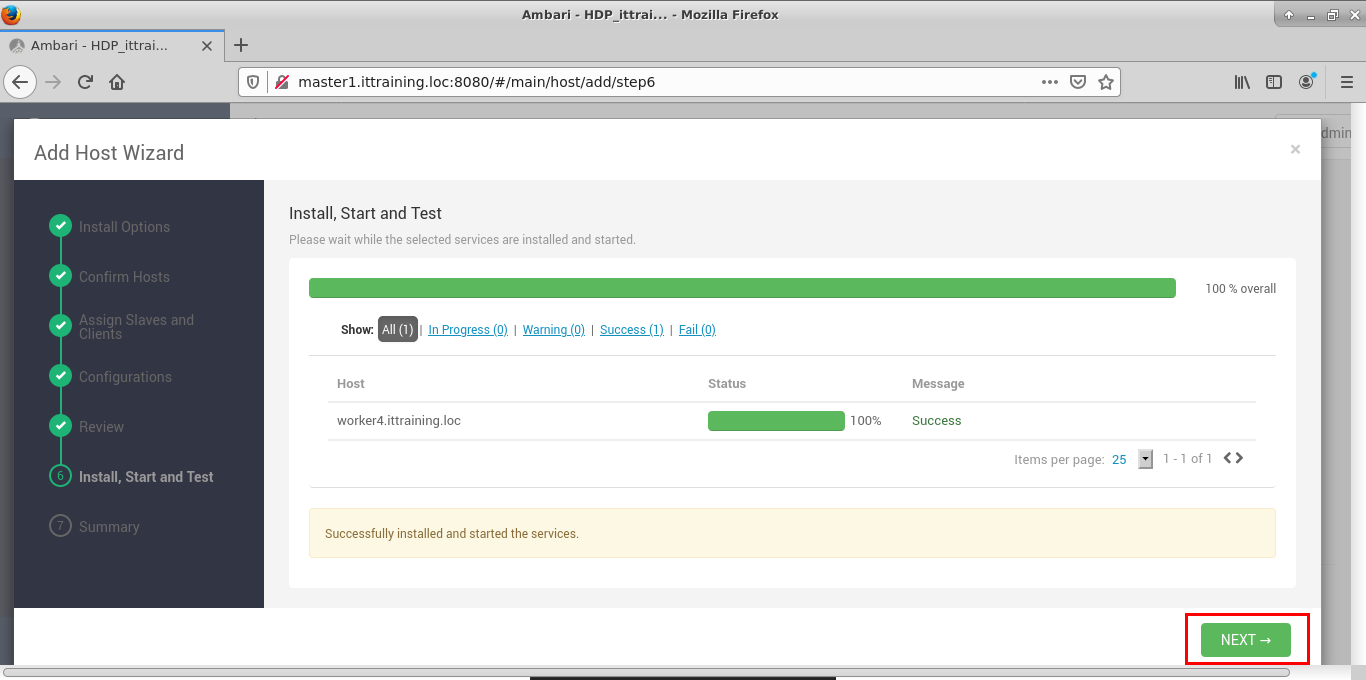The width and height of the screenshot is (1366, 680).
Task: Toggle the Firefox sidebar view icon
Action: point(1274,82)
